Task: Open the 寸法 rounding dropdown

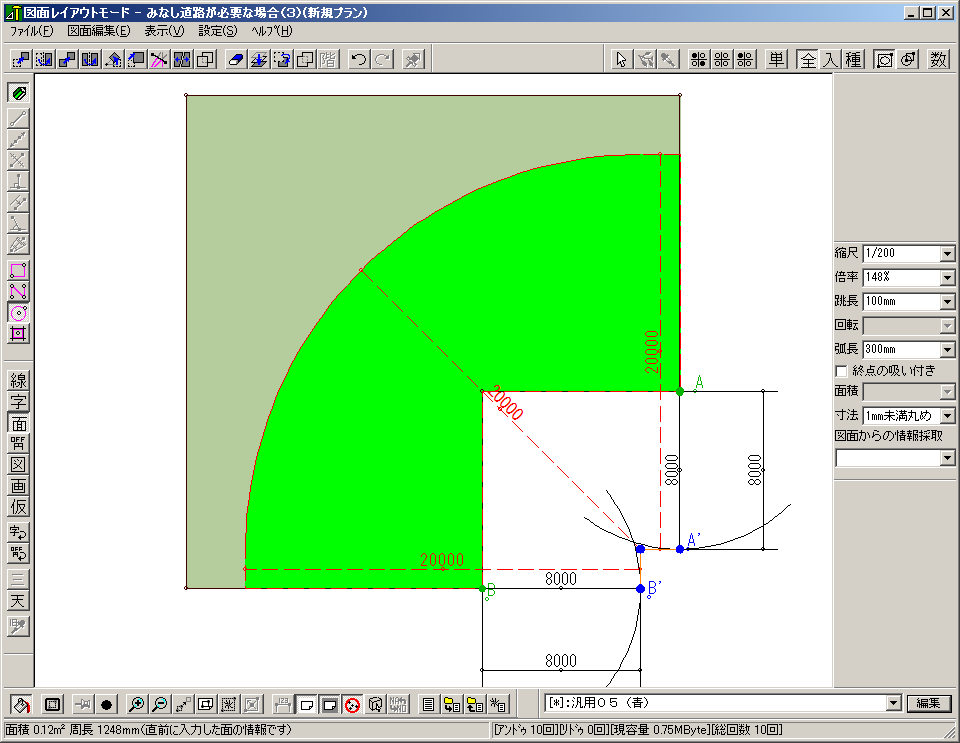Action: tap(947, 416)
